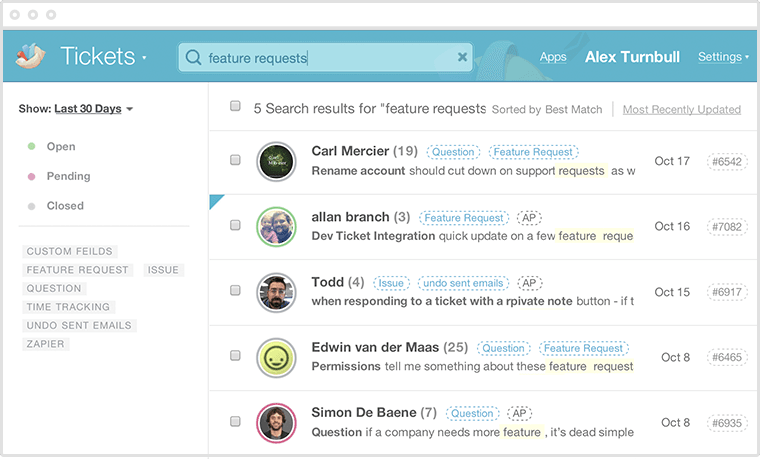Expand the Settings dropdown
Screen dimensions: 760x459
[722, 57]
